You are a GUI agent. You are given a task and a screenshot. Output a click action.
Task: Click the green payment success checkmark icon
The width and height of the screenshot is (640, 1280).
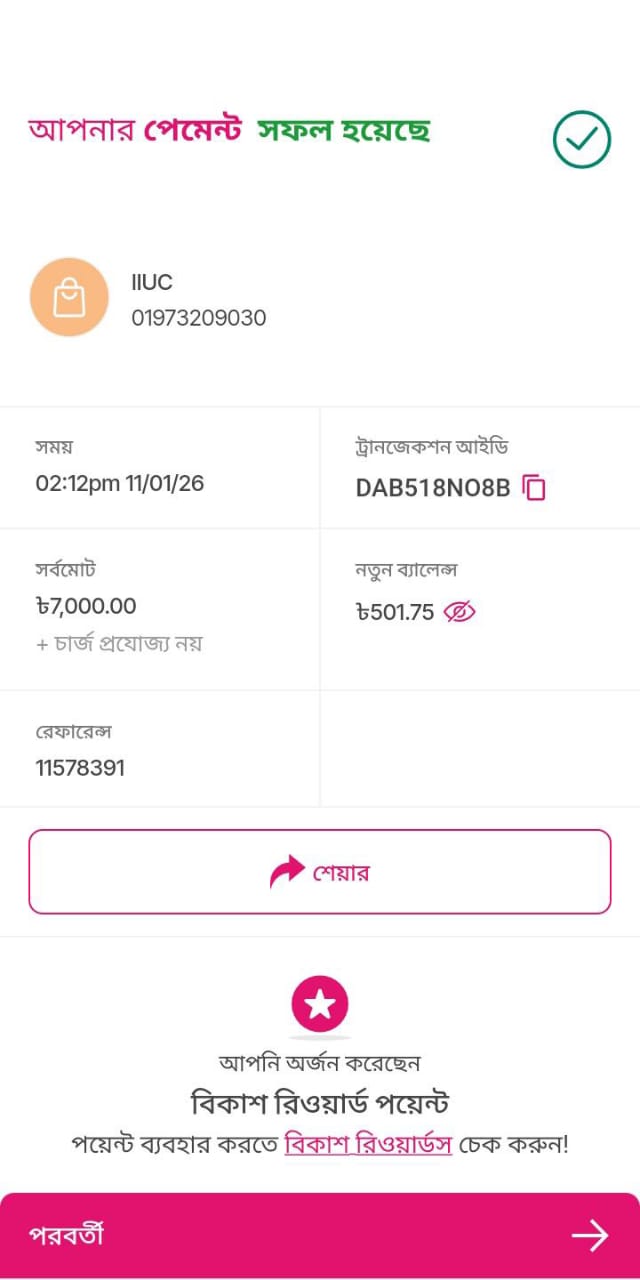581,139
